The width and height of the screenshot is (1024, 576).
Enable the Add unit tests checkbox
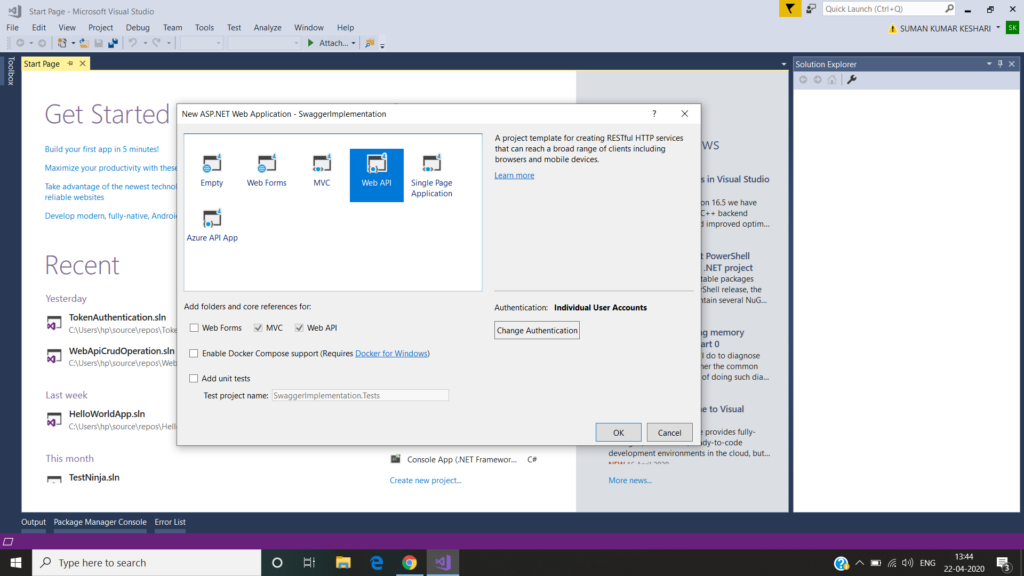point(193,378)
